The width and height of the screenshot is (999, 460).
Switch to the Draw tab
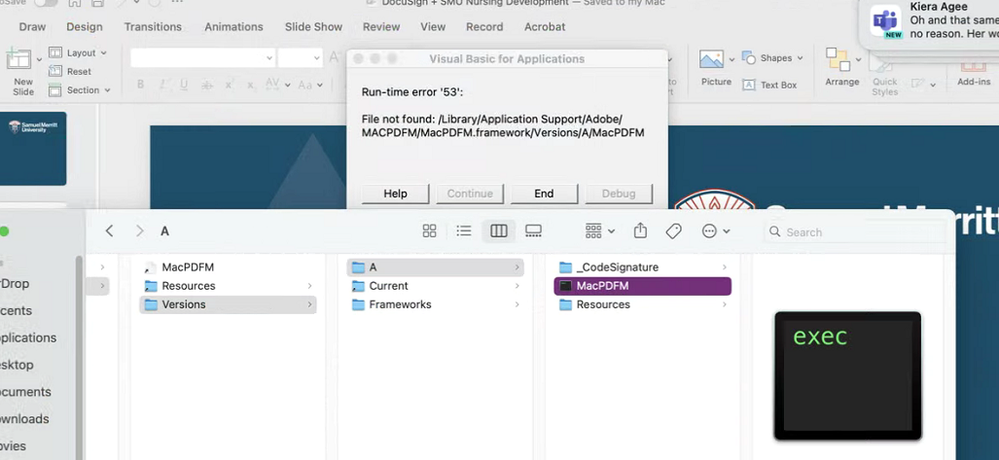coord(32,27)
